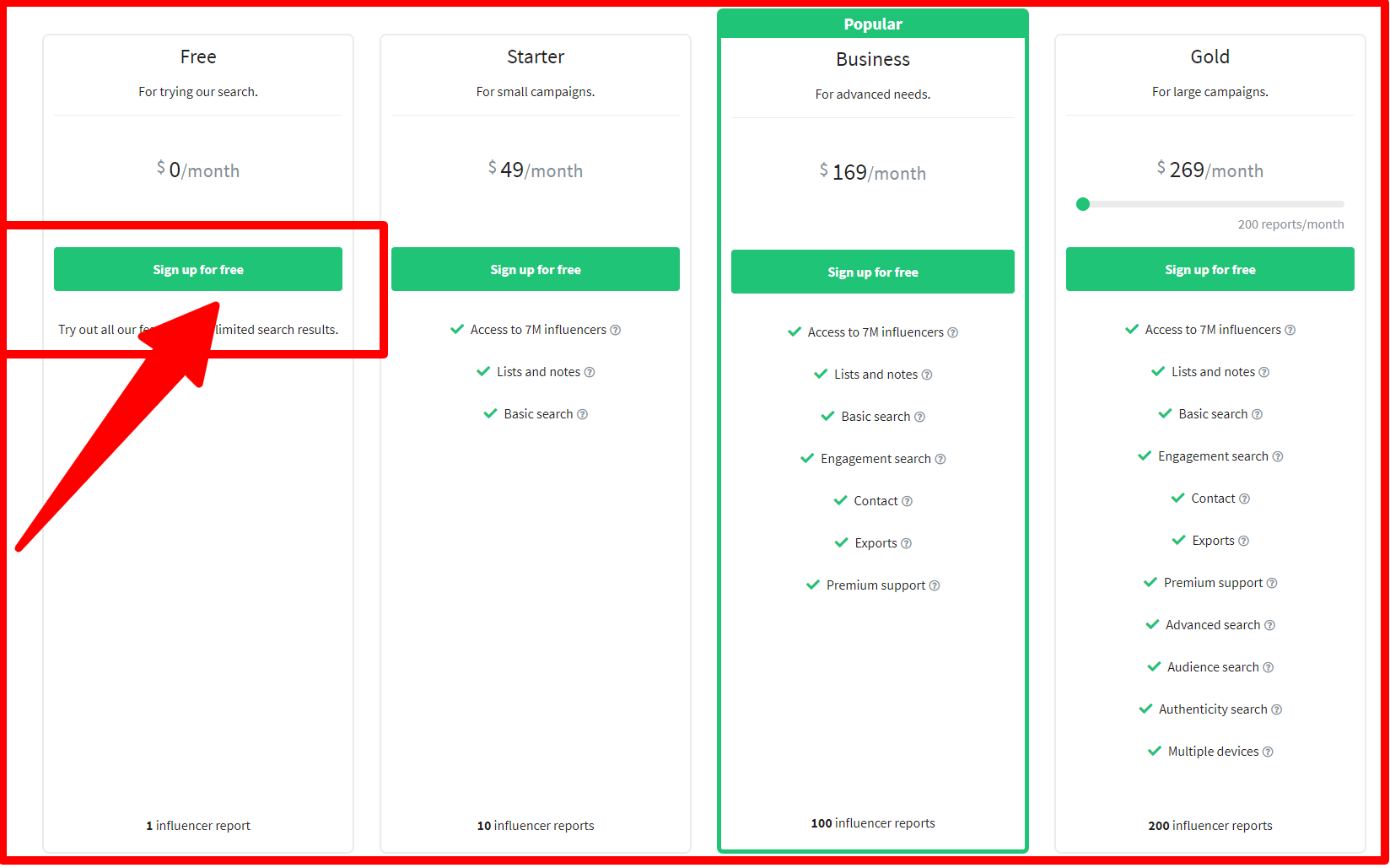This screenshot has width=1390, height=868.
Task: Click the question mark beside Basic search in Starter
Action: pyautogui.click(x=583, y=414)
